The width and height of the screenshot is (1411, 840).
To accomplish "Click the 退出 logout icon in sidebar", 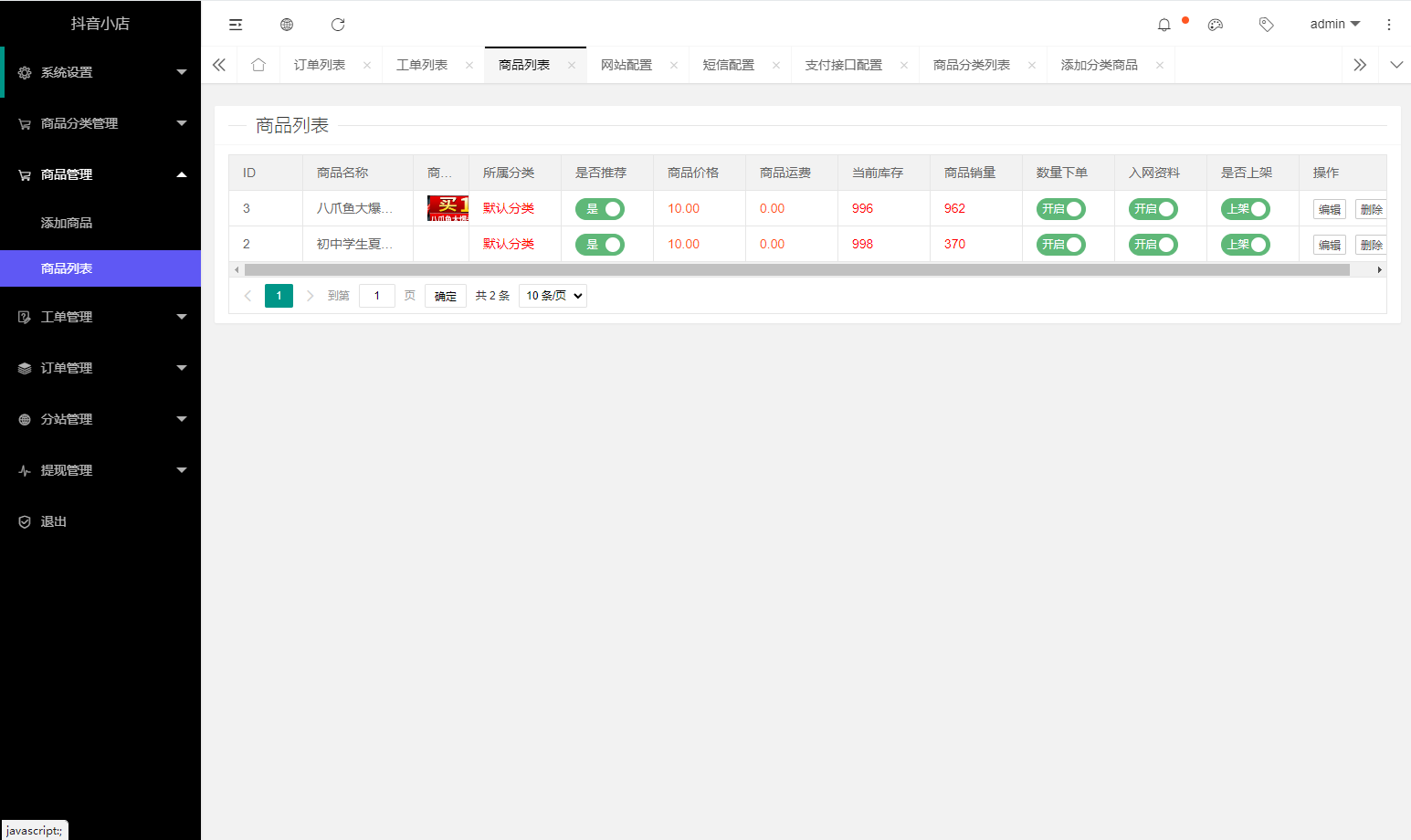I will [24, 521].
